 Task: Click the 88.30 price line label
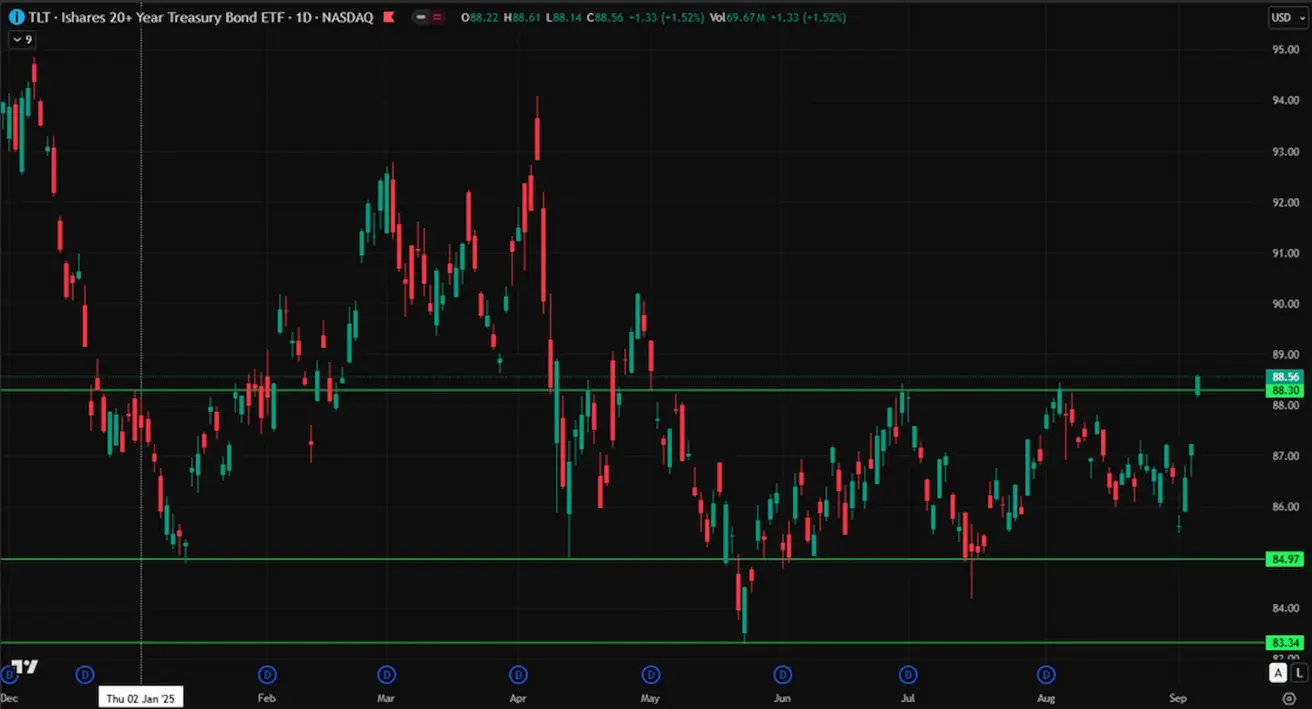pyautogui.click(x=1286, y=390)
